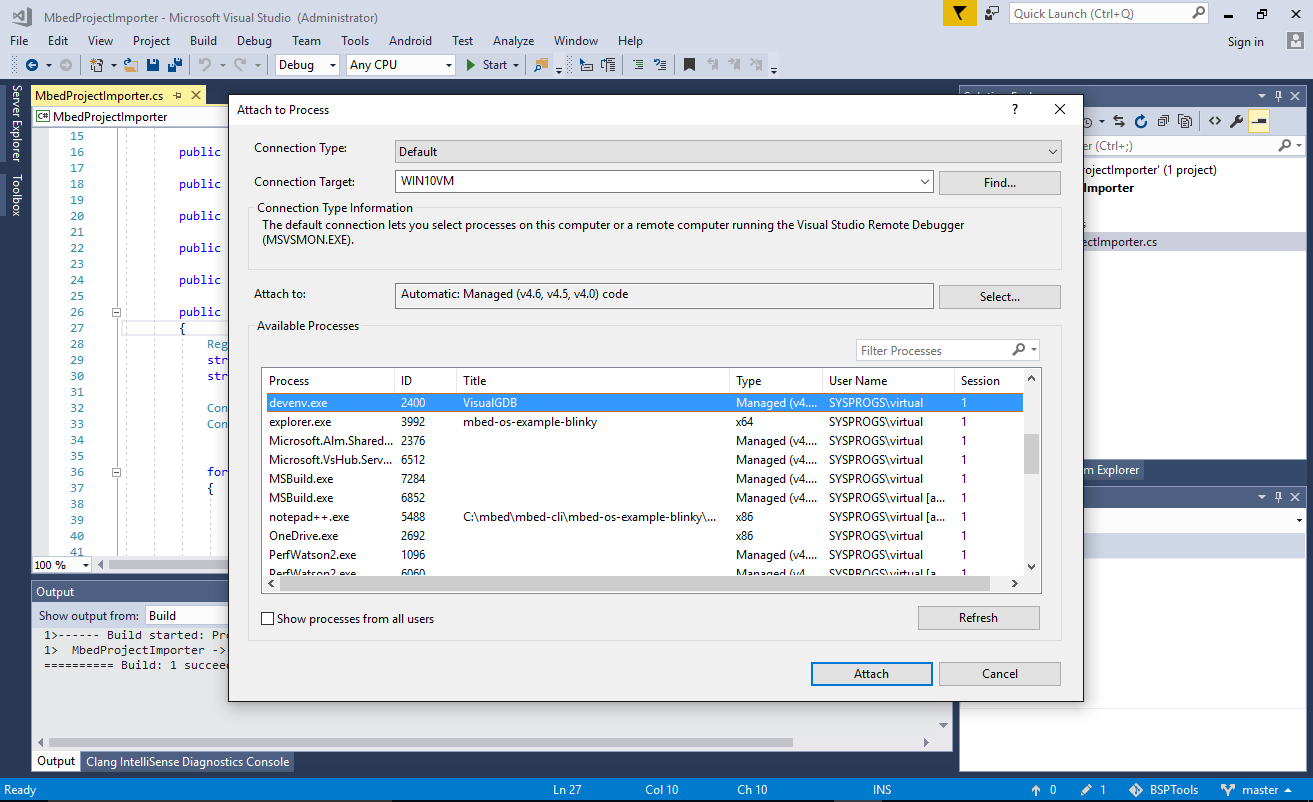
Task: Collapse the code region at line 26
Action: [116, 312]
